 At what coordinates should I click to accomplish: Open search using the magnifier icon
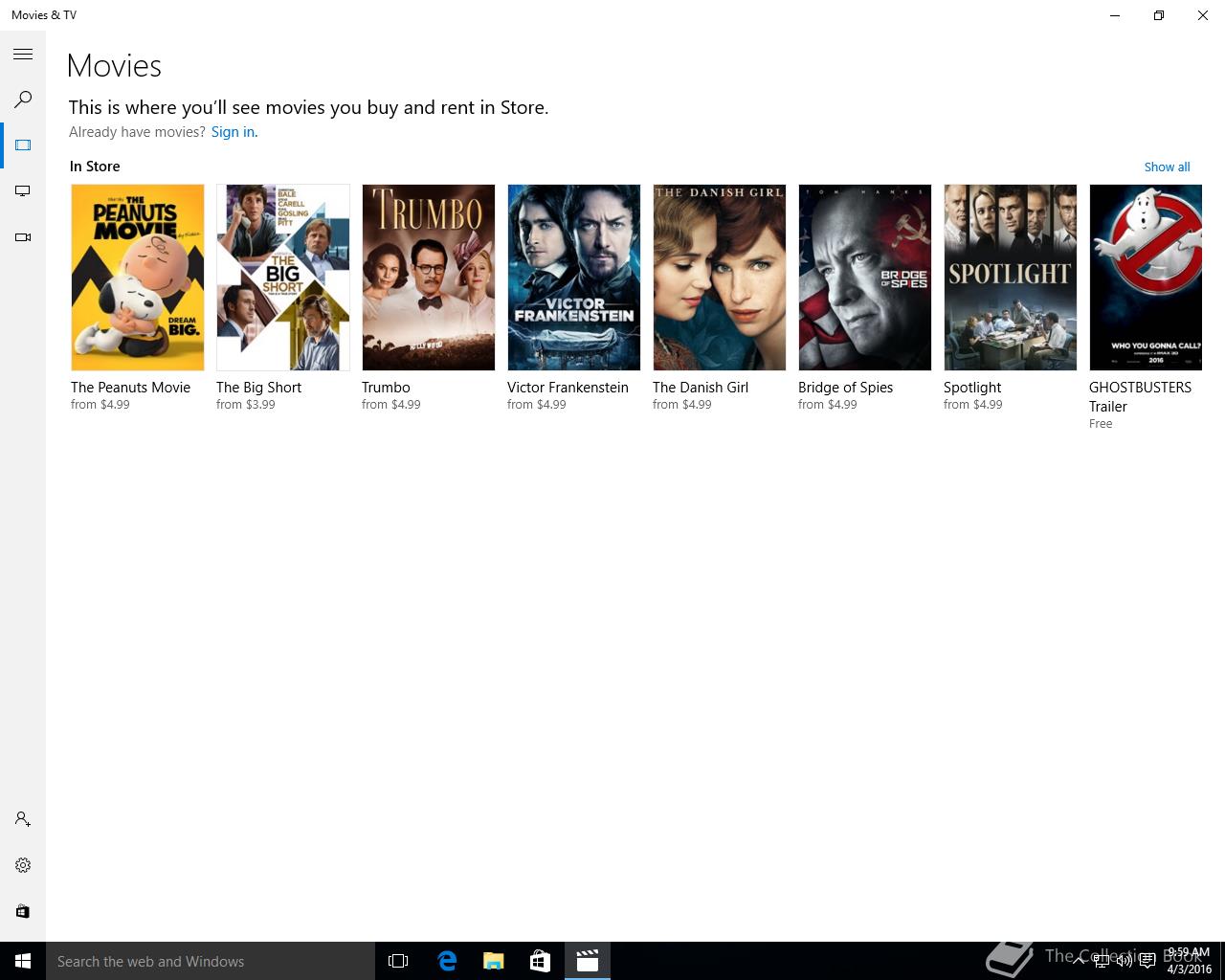click(x=23, y=100)
